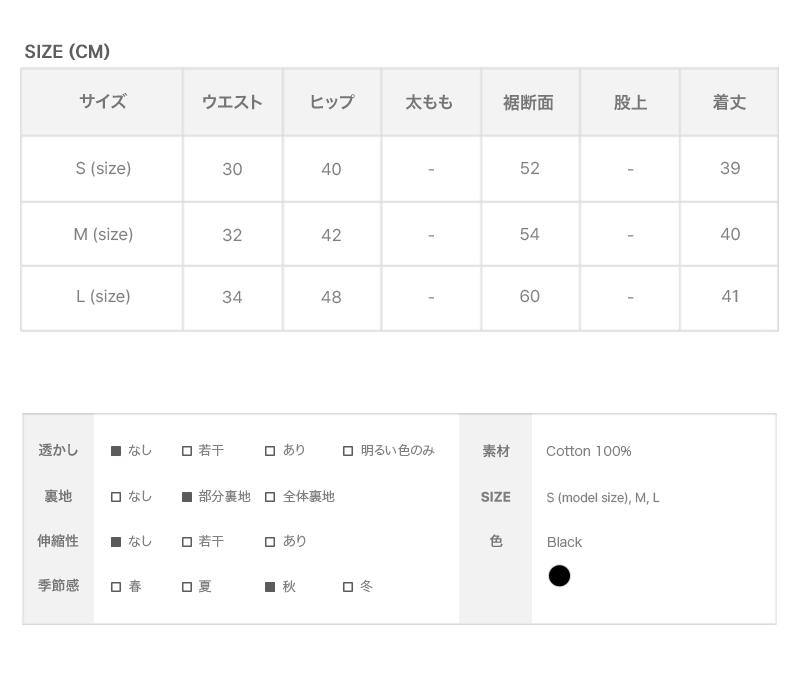Toggle the 秋 season checkbox

[x=270, y=587]
